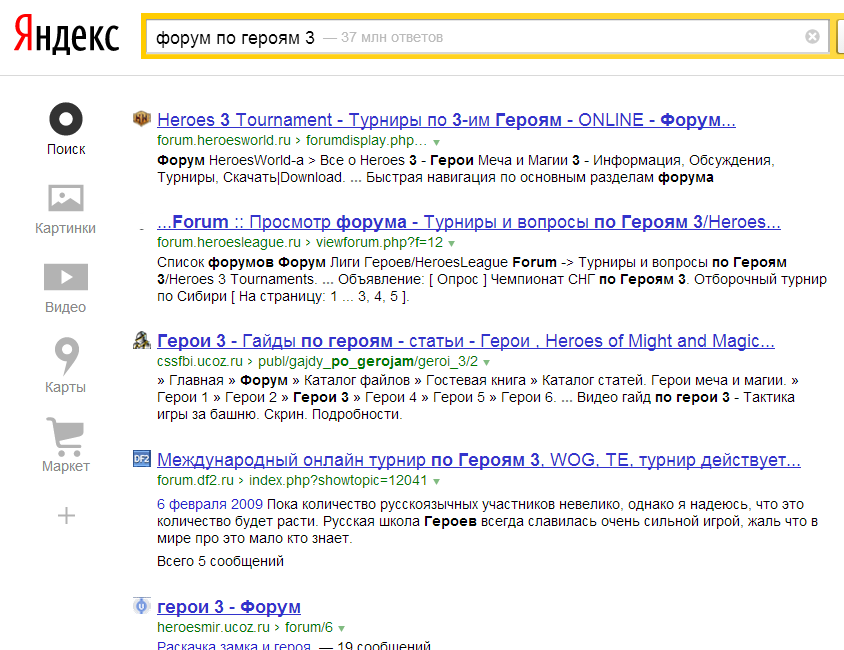The image size is (844, 650).
Task: Open Герои 3 - Гайды по героям result
Action: point(466,341)
